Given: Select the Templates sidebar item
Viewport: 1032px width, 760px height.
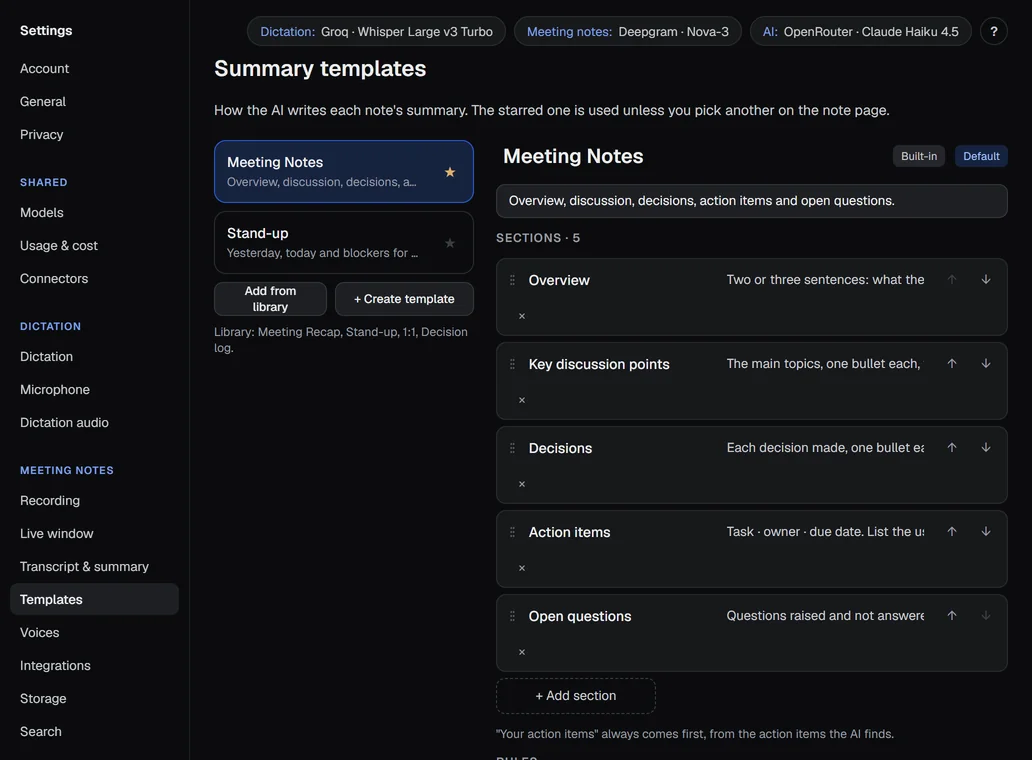Looking at the screenshot, I should 94,599.
